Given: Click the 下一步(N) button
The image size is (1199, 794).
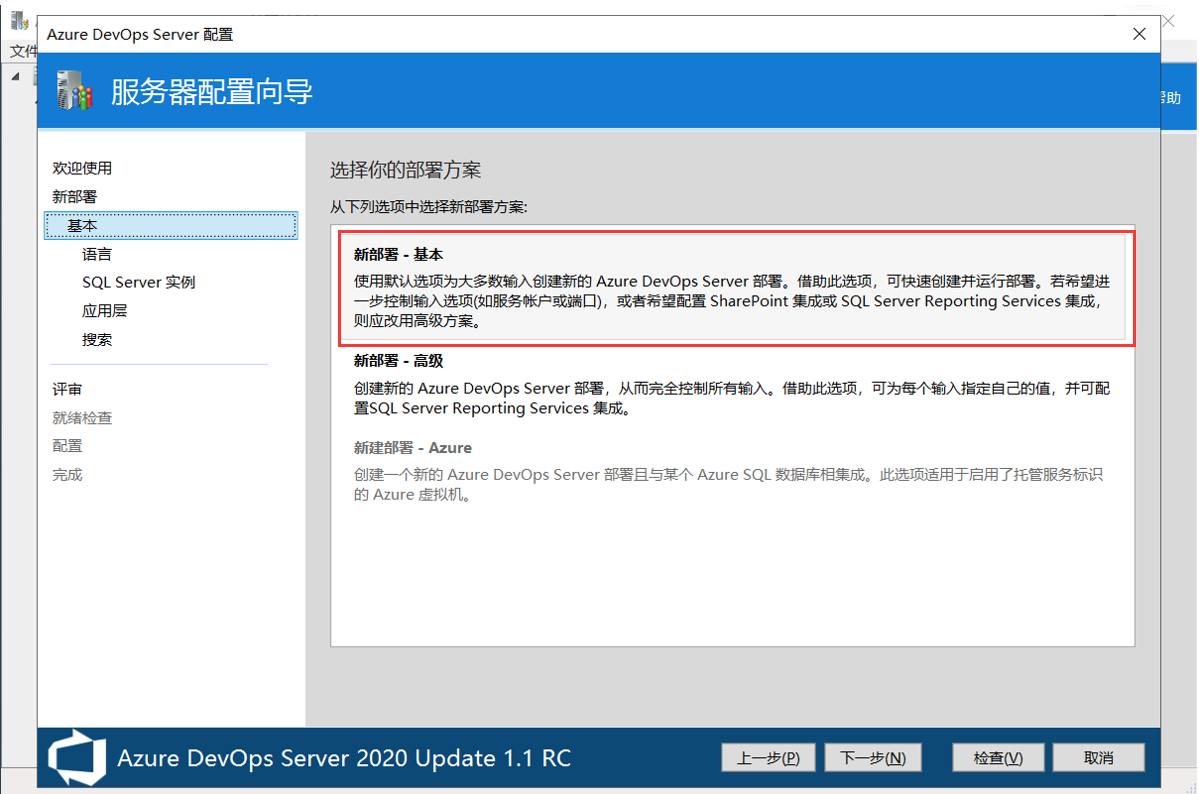Looking at the screenshot, I should coord(872,758).
